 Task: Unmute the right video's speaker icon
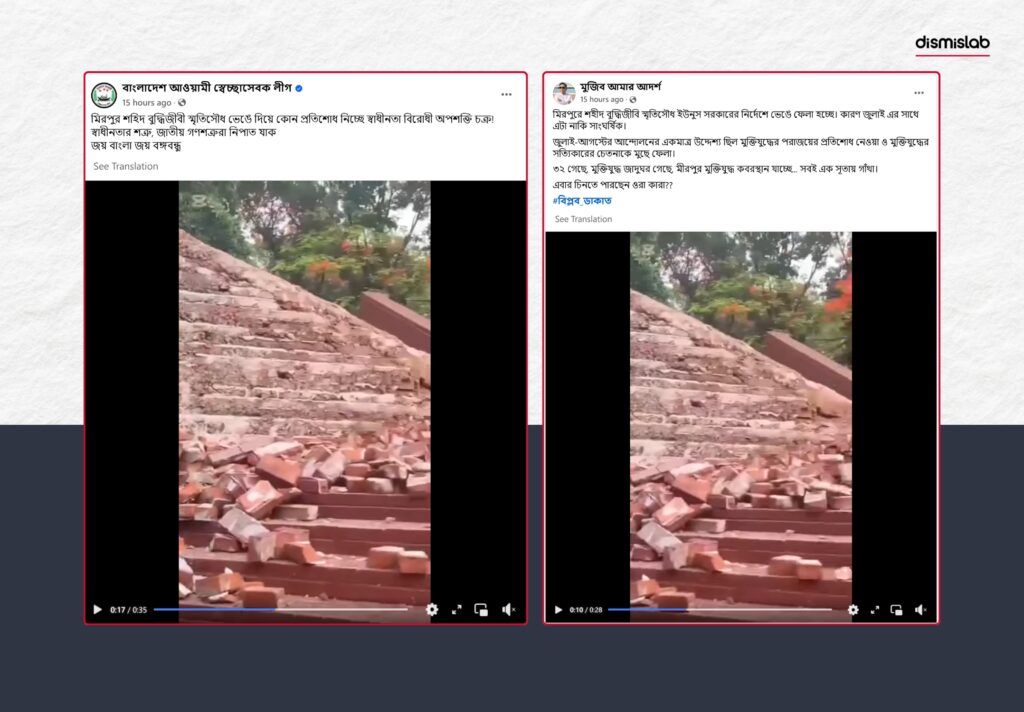coord(921,609)
